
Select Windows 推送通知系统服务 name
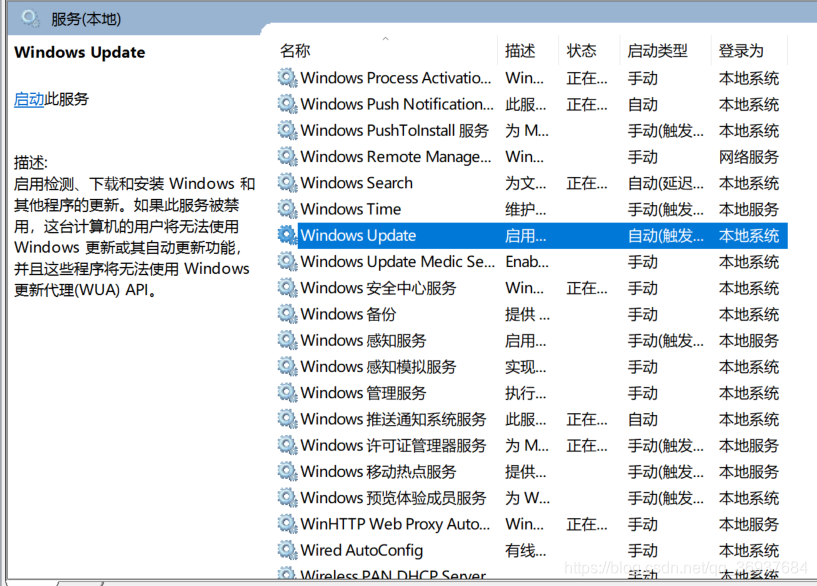(x=393, y=419)
